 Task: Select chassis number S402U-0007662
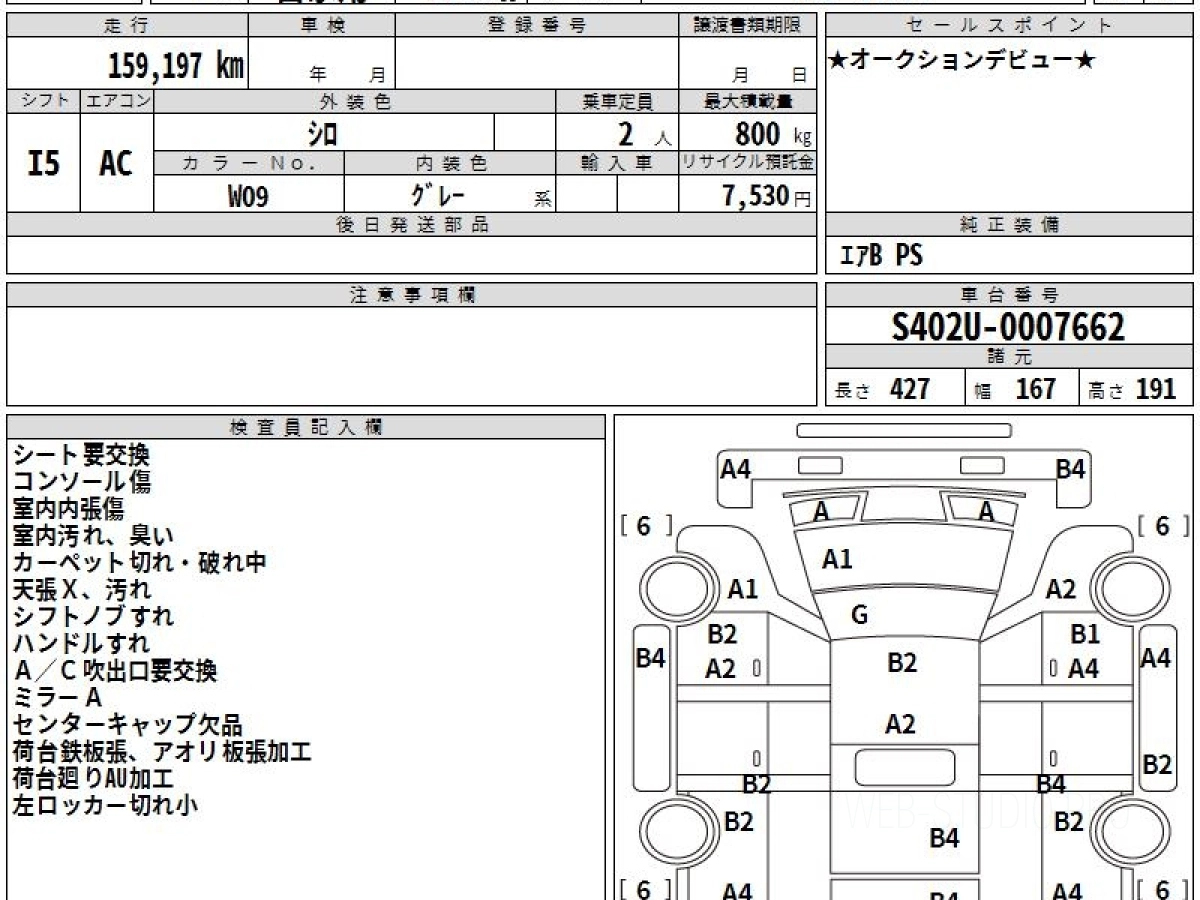pyautogui.click(x=1008, y=326)
